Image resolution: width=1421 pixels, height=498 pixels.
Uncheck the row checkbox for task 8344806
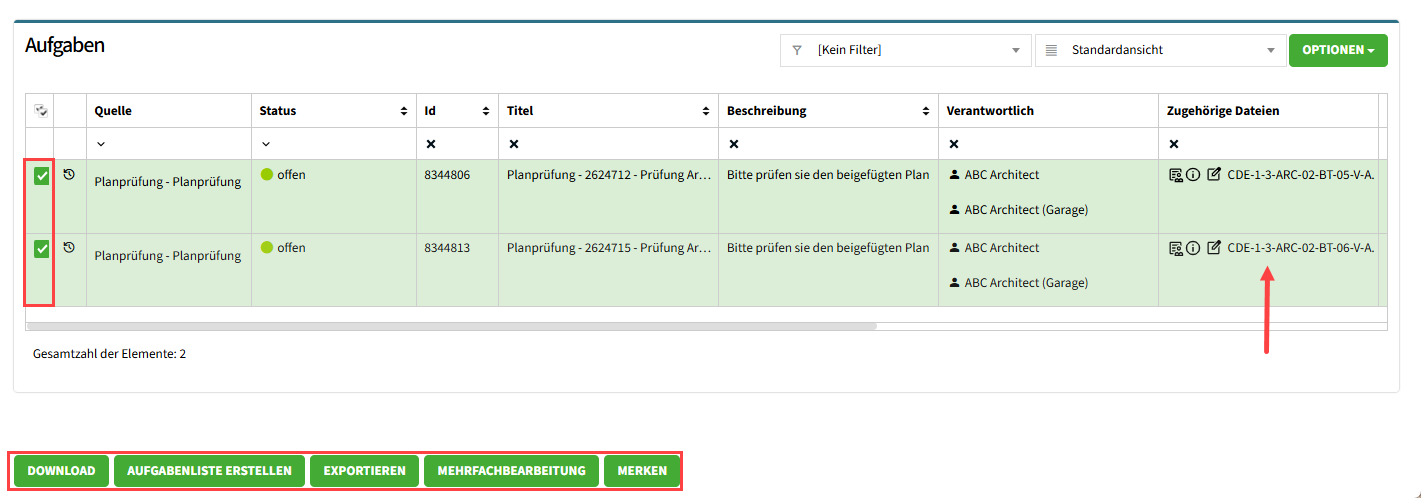[41, 177]
